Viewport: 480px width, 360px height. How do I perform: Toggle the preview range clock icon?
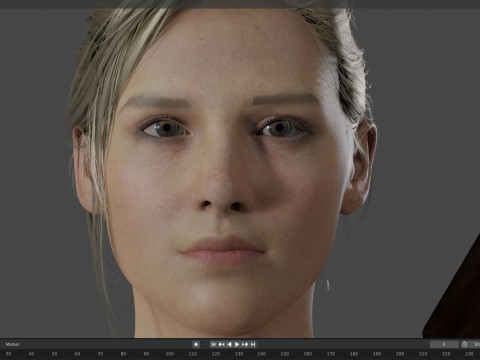[x=465, y=344]
